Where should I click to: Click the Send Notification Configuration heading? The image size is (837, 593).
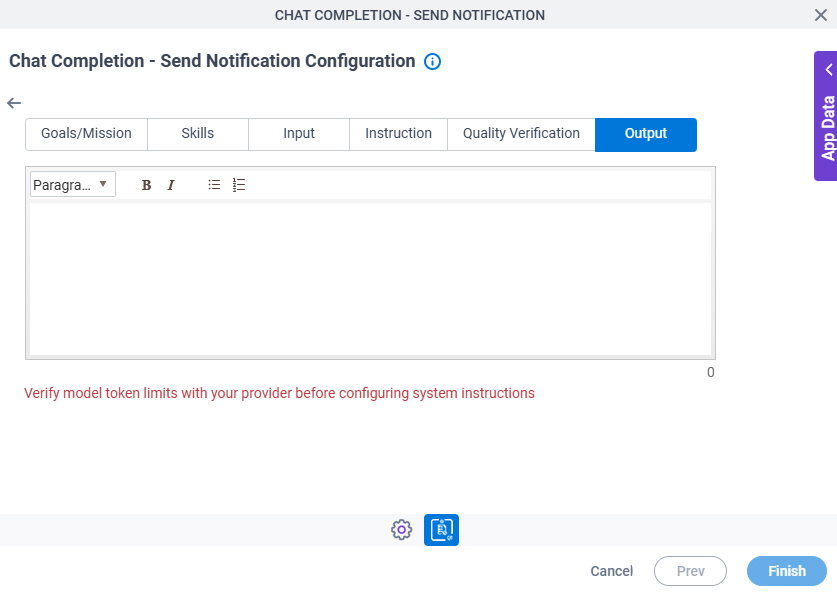(212, 61)
